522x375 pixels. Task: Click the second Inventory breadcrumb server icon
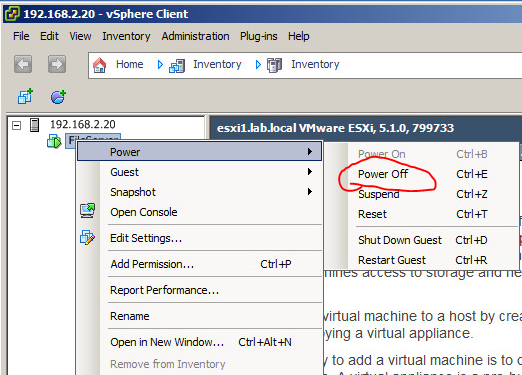point(275,65)
